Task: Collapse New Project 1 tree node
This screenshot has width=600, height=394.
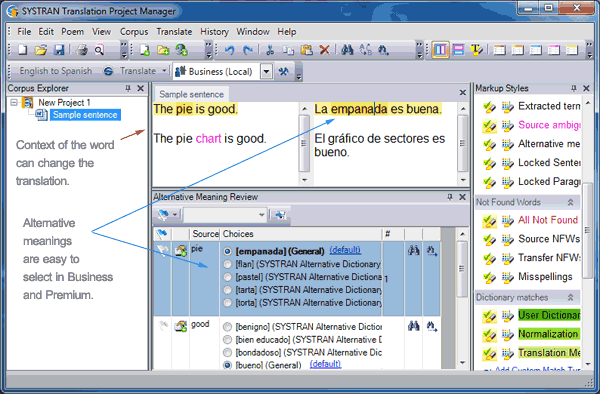Action: [14, 103]
